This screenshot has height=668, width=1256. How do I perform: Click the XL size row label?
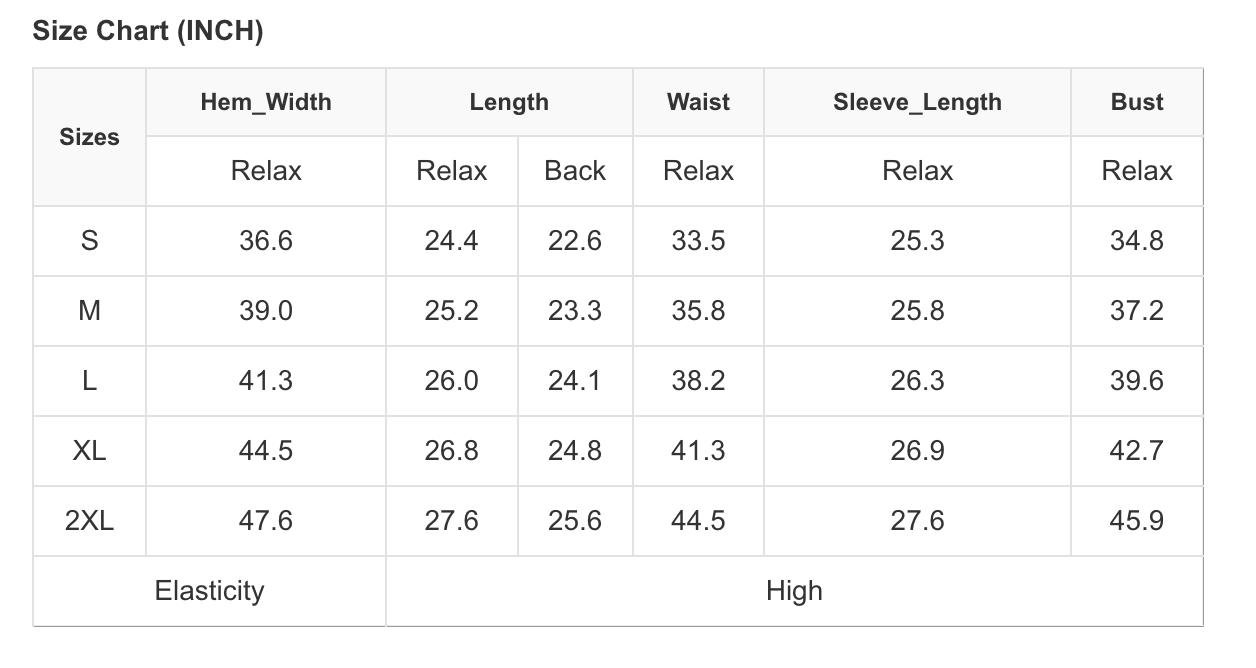pos(89,451)
